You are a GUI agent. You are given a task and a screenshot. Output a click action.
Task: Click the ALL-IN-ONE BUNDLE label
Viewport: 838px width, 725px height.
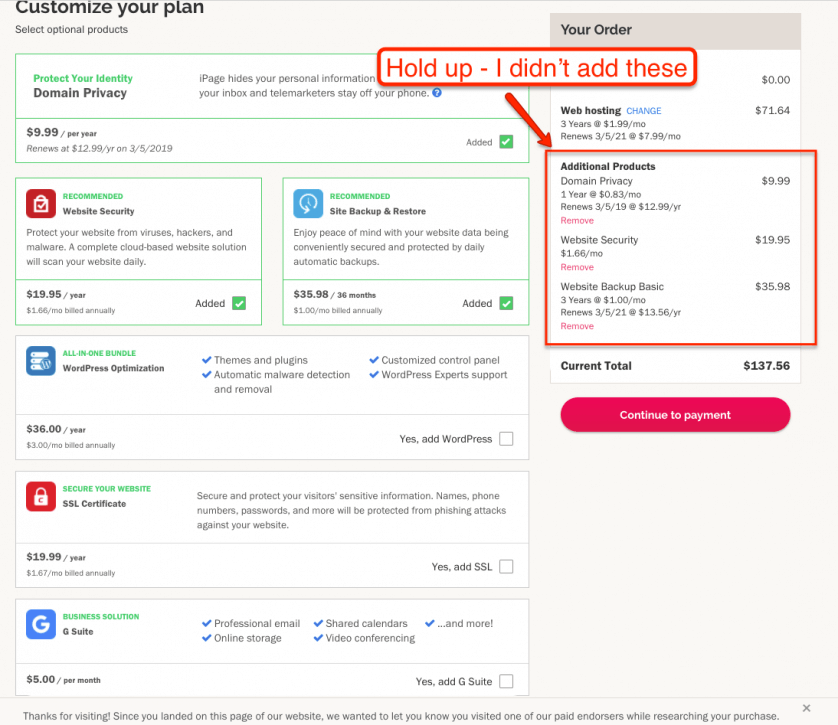(x=99, y=353)
